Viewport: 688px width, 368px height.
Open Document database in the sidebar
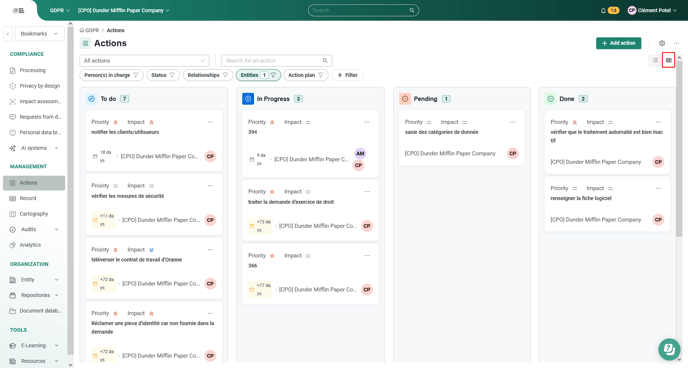(x=35, y=311)
